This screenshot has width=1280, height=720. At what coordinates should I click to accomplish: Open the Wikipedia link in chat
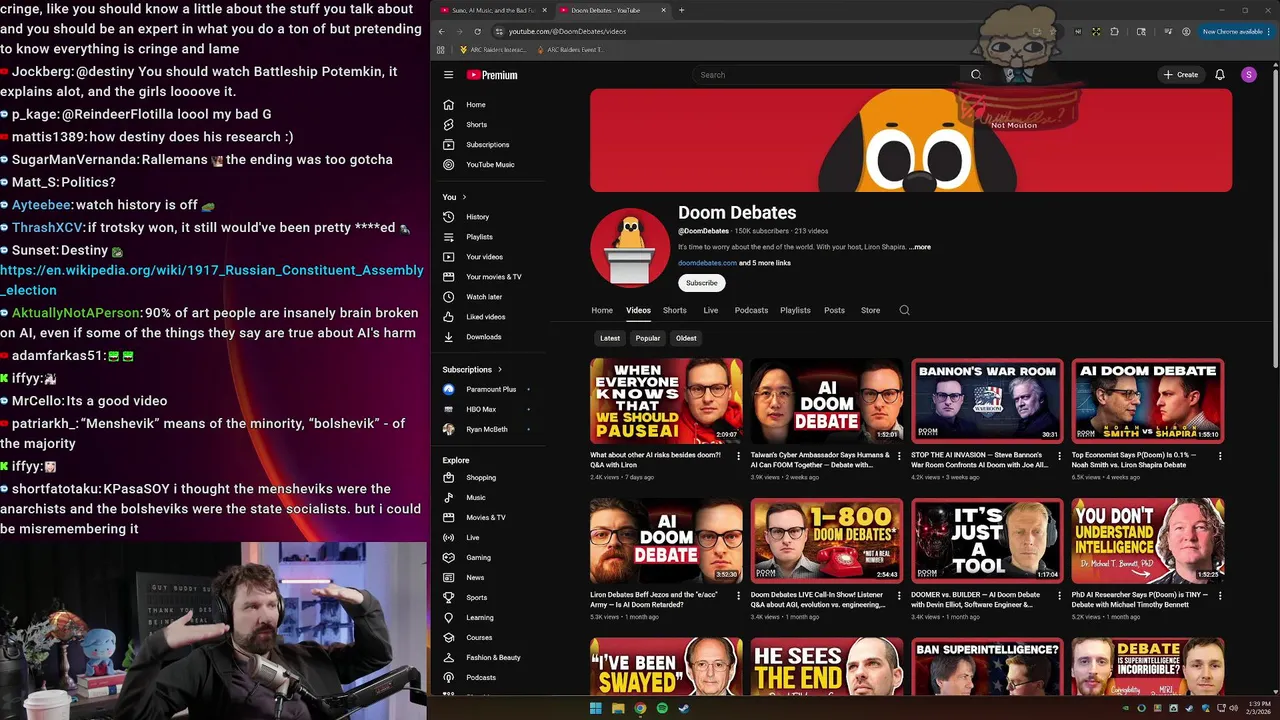[212, 280]
